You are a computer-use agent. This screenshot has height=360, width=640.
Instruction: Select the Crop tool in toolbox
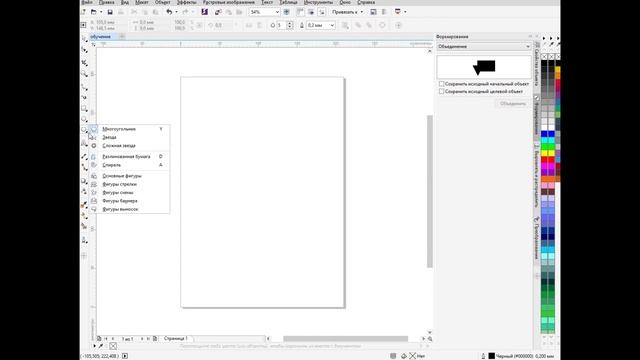[84, 62]
